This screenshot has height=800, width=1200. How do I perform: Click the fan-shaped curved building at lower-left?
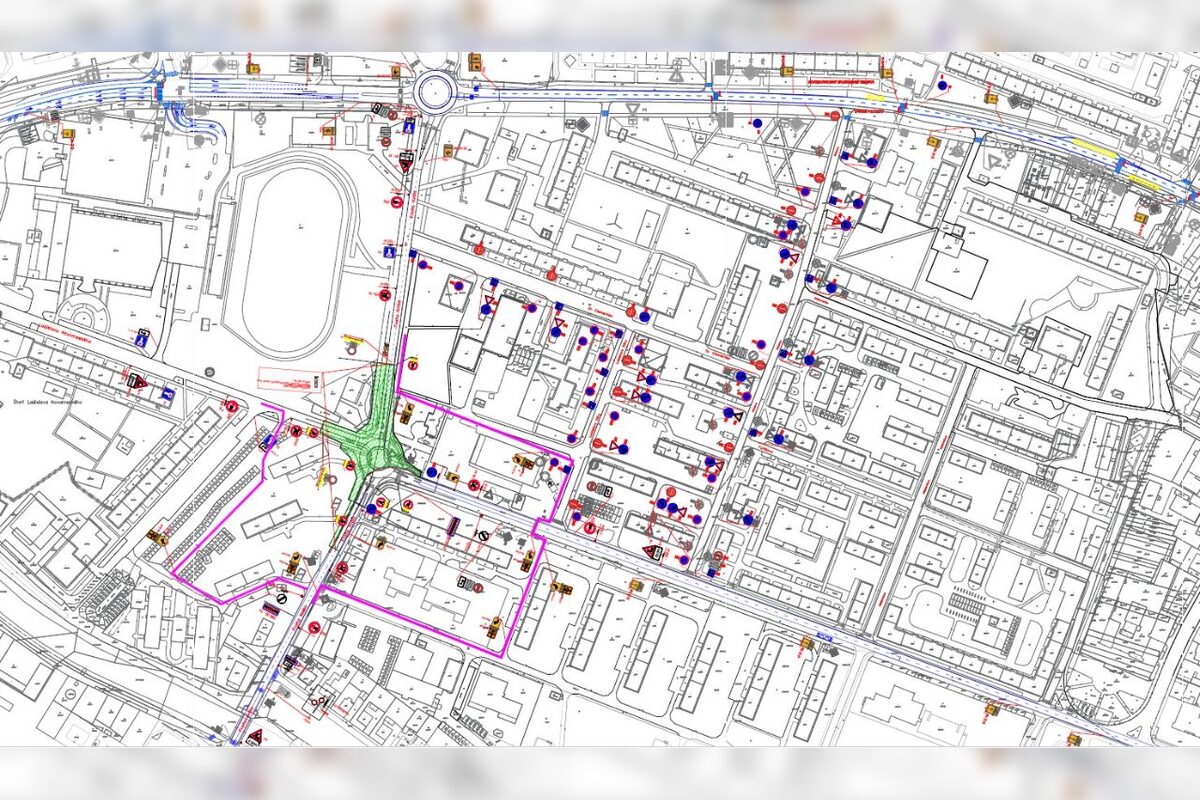(104, 600)
